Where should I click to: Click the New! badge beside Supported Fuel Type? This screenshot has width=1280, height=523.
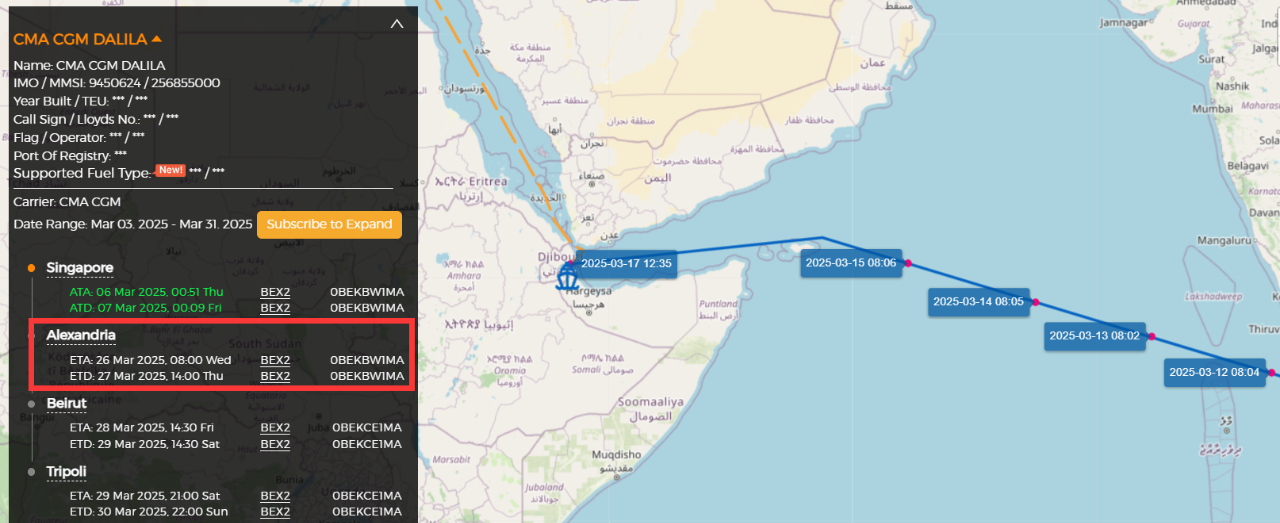click(x=170, y=170)
